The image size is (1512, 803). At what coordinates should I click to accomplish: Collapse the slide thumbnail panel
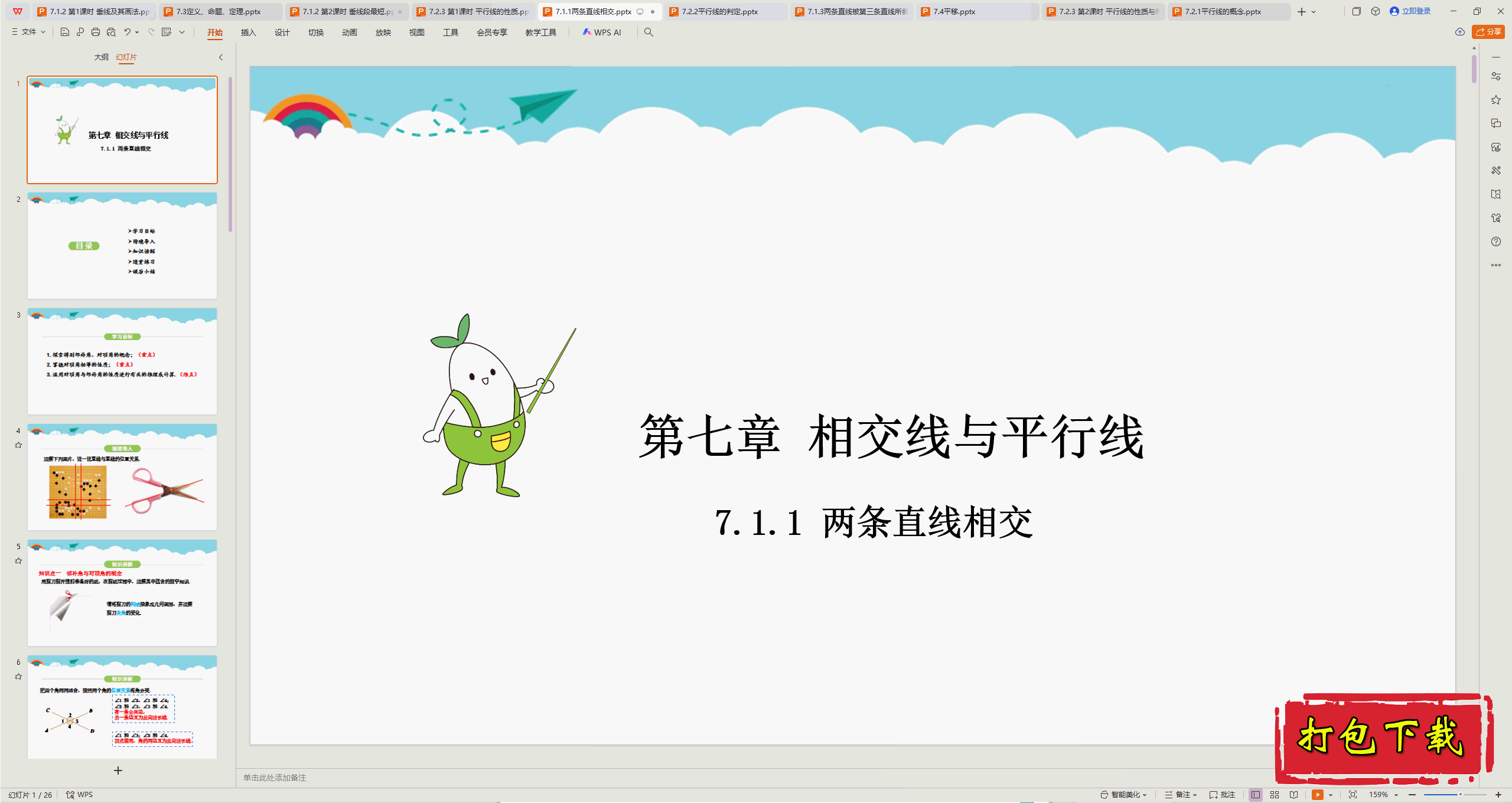pyautogui.click(x=221, y=57)
